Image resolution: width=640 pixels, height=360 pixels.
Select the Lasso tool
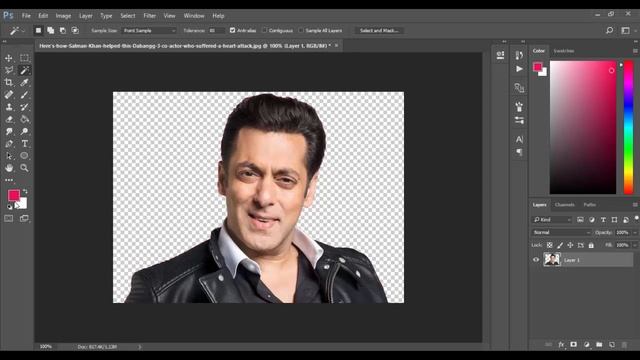point(9,70)
